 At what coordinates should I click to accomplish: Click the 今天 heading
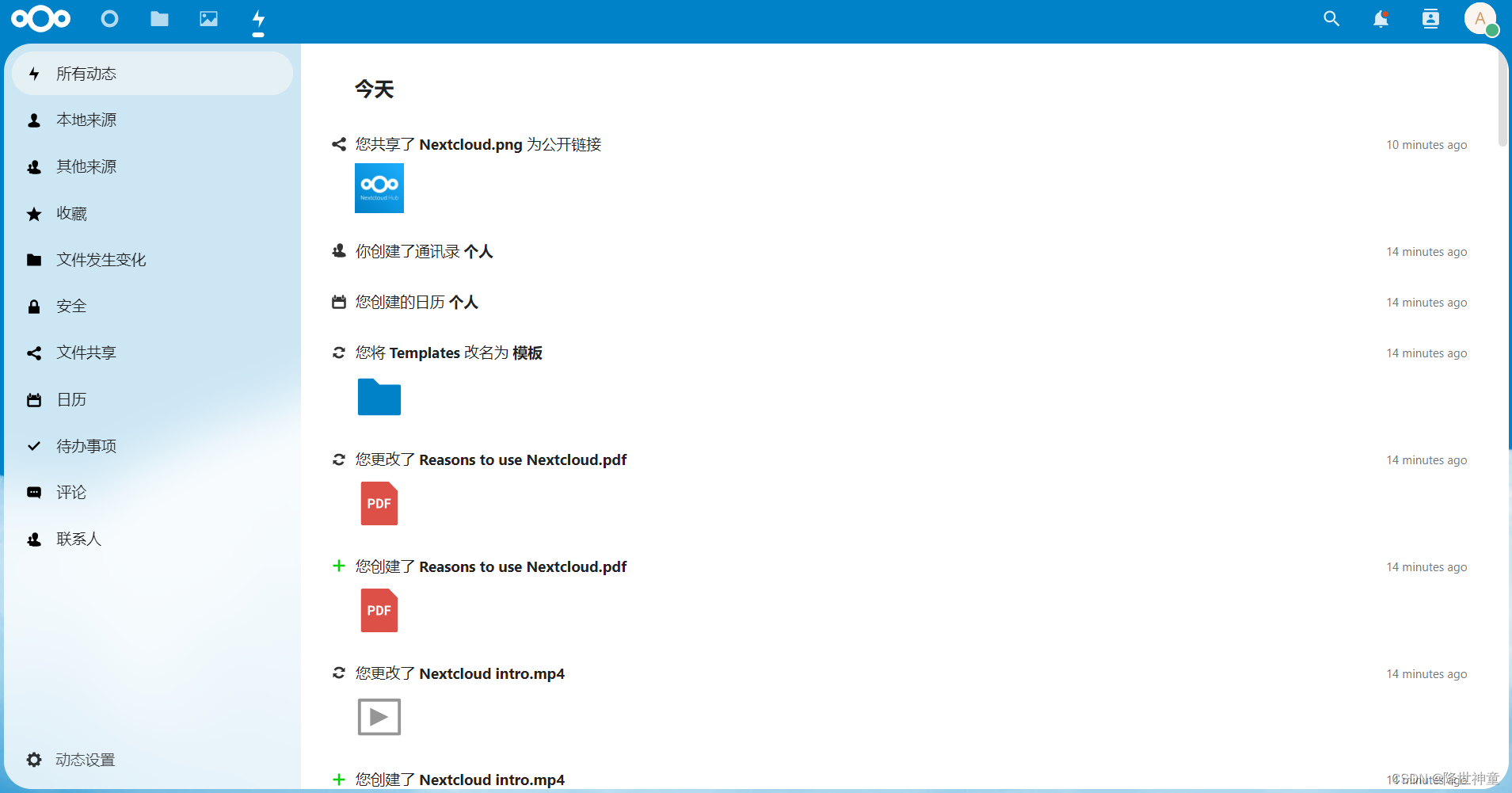click(374, 89)
